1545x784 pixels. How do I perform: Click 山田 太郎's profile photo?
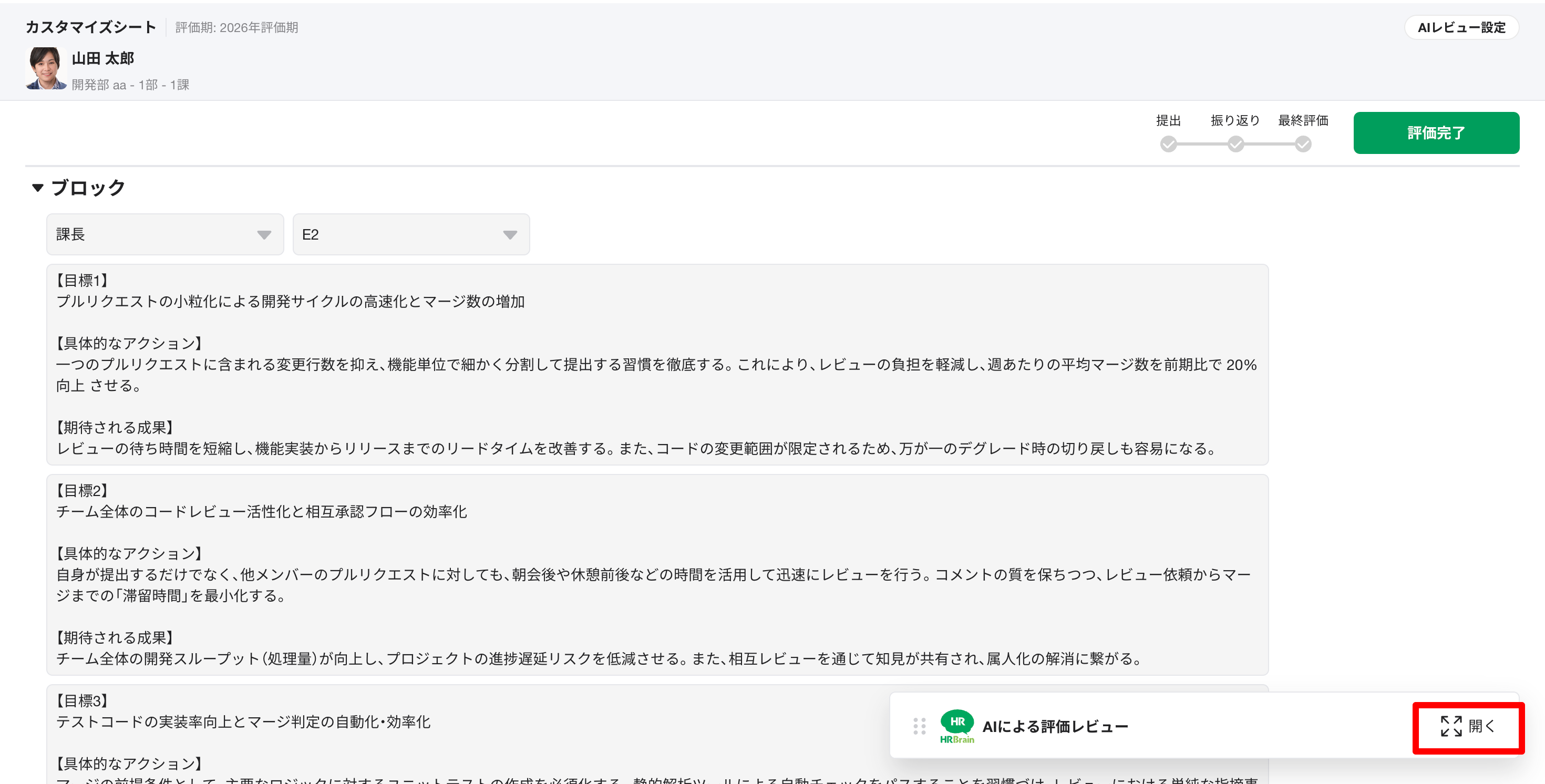[x=46, y=68]
